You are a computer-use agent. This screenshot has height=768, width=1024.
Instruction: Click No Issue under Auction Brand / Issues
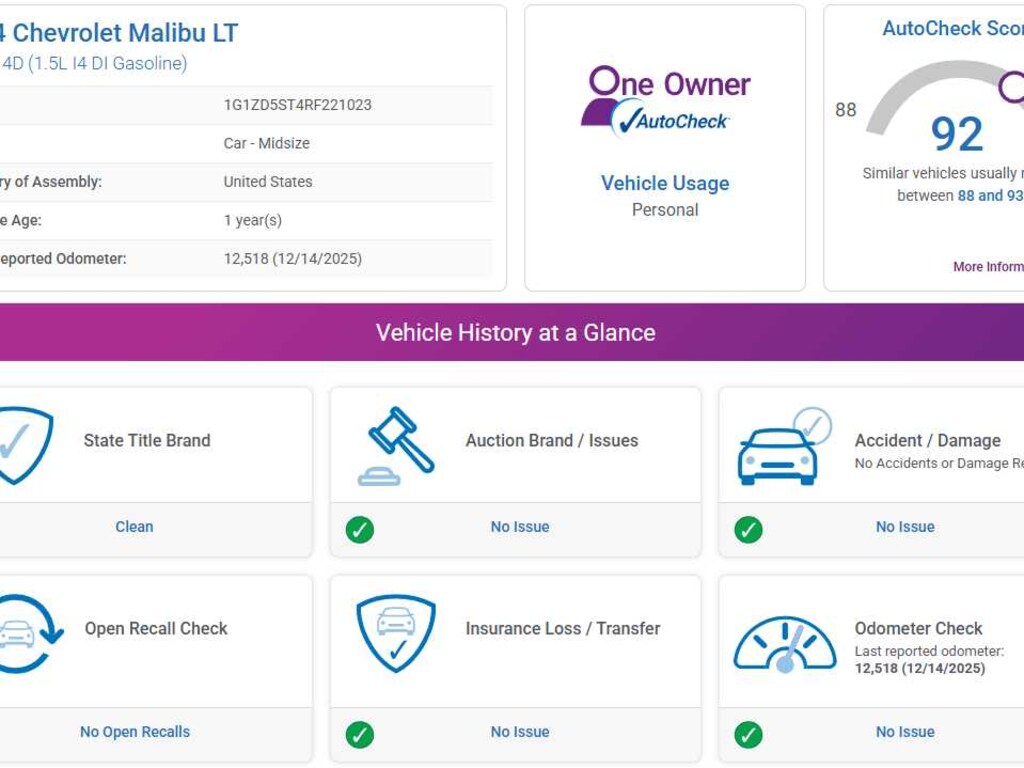pos(520,527)
